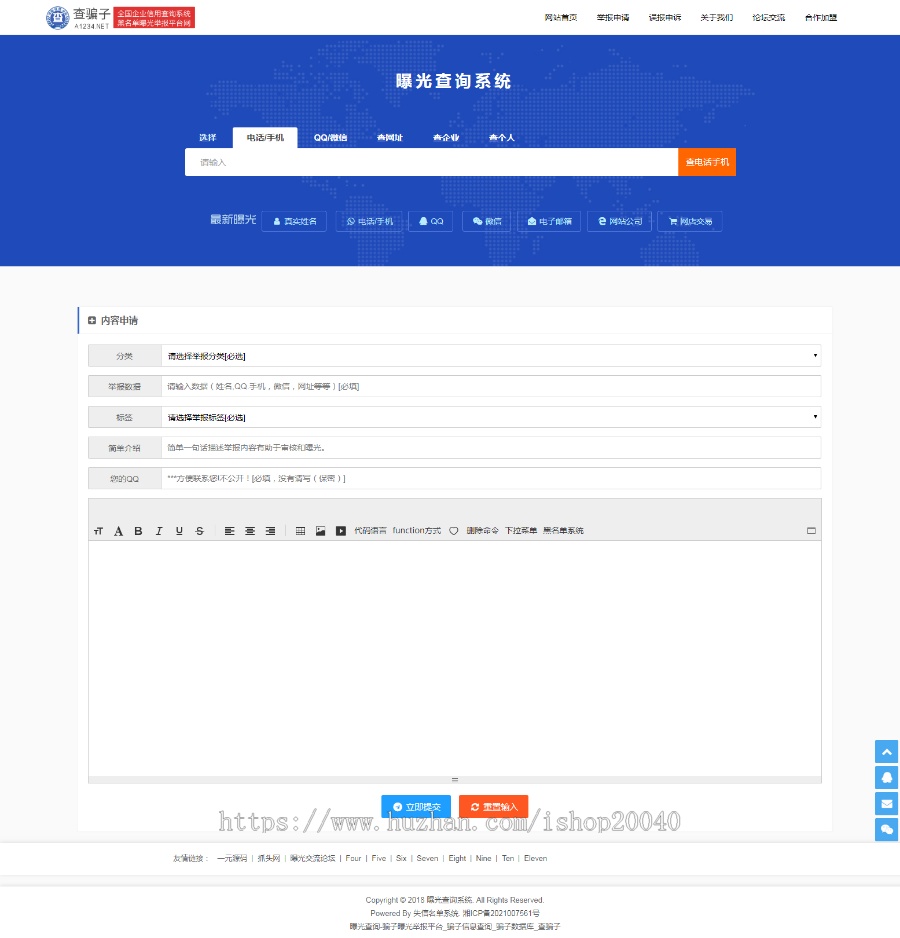Click the 电话/手机 latest exposure button
This screenshot has height=938, width=900.
(369, 221)
